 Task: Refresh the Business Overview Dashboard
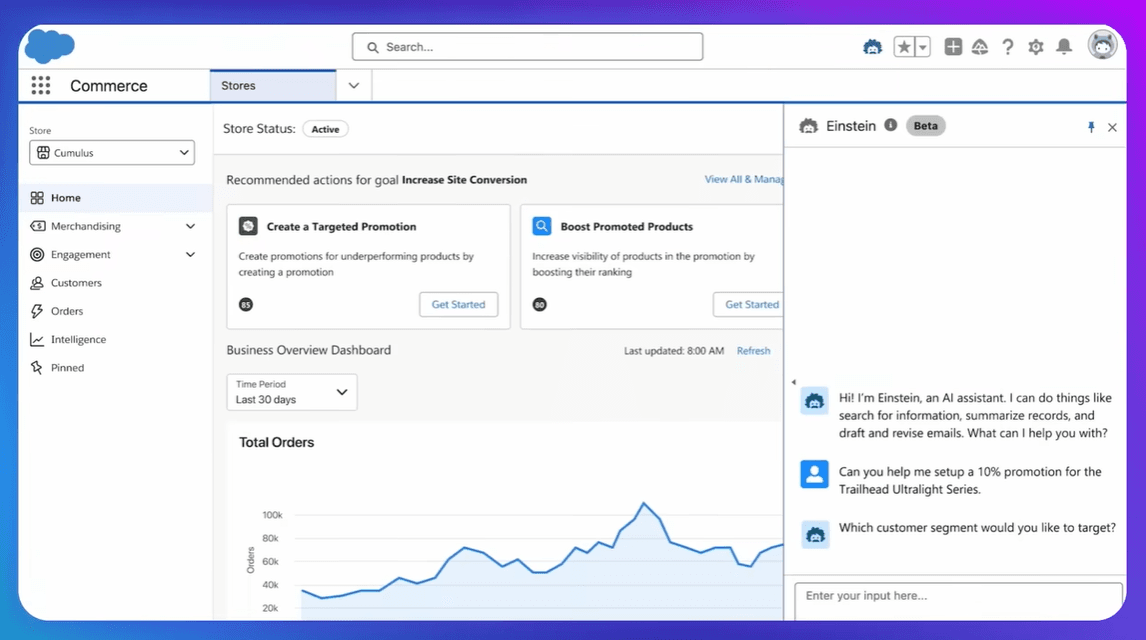754,351
